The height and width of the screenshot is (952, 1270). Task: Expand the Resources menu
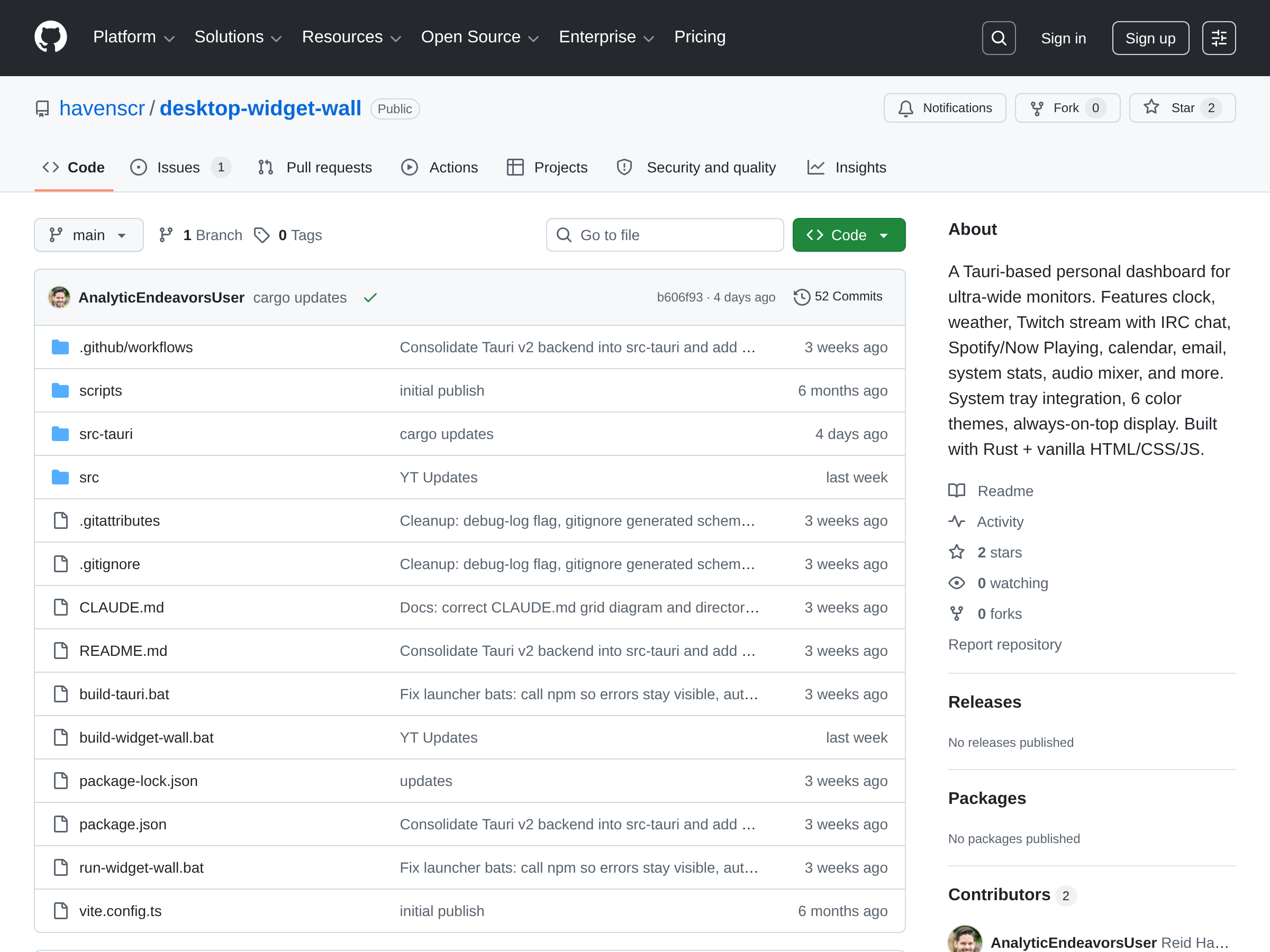point(351,38)
